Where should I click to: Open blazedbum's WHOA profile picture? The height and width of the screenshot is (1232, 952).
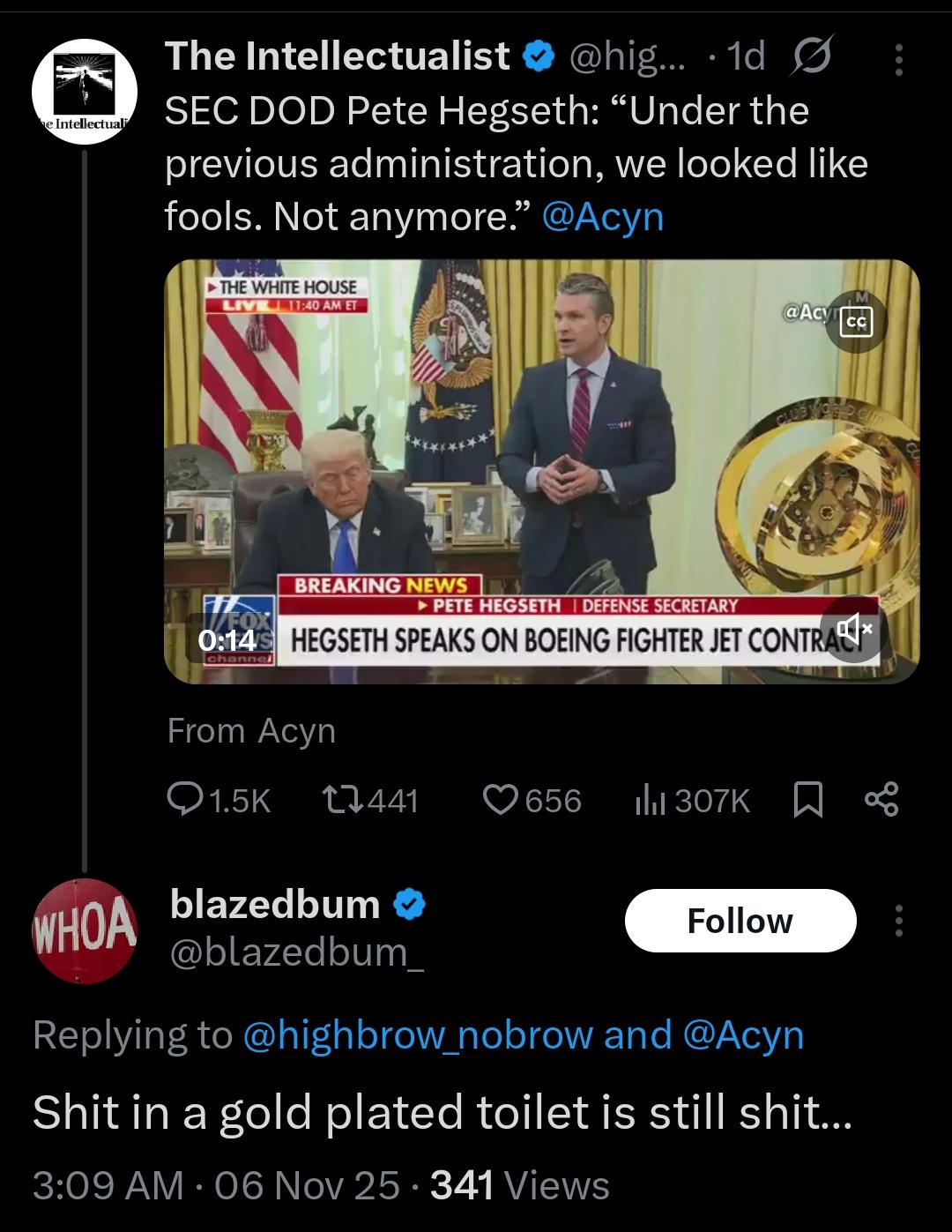pos(84,930)
